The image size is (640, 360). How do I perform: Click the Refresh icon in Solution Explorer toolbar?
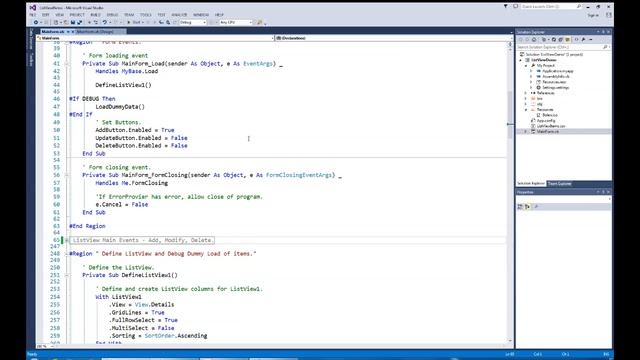coord(554,40)
